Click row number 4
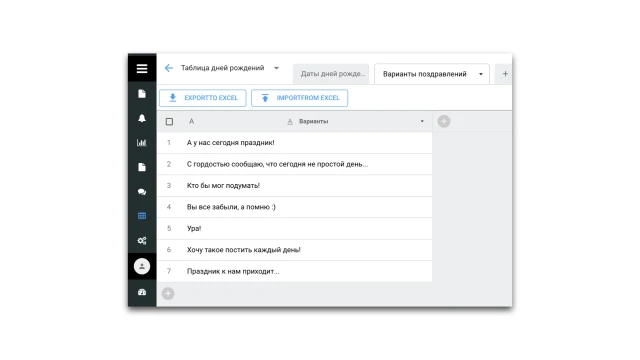This screenshot has height=360, width=640. pos(169,207)
